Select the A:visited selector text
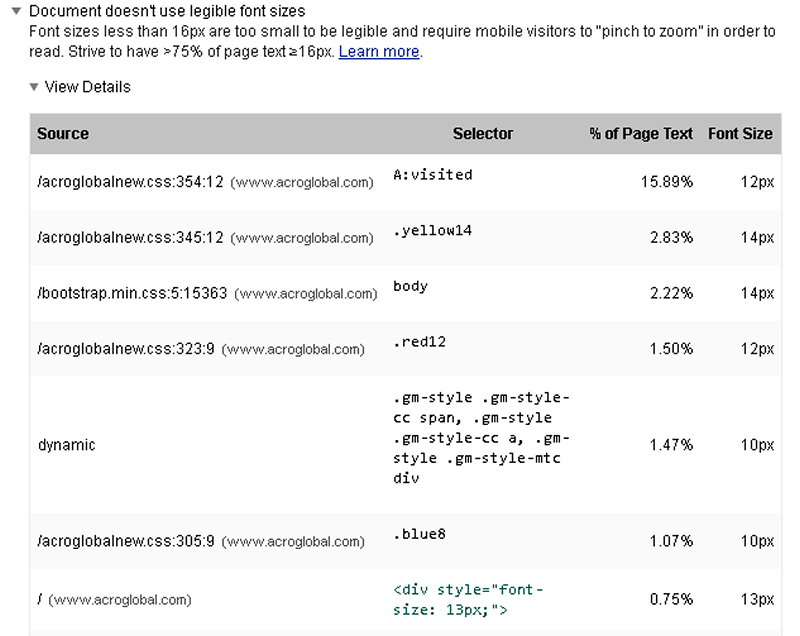 coord(433,175)
